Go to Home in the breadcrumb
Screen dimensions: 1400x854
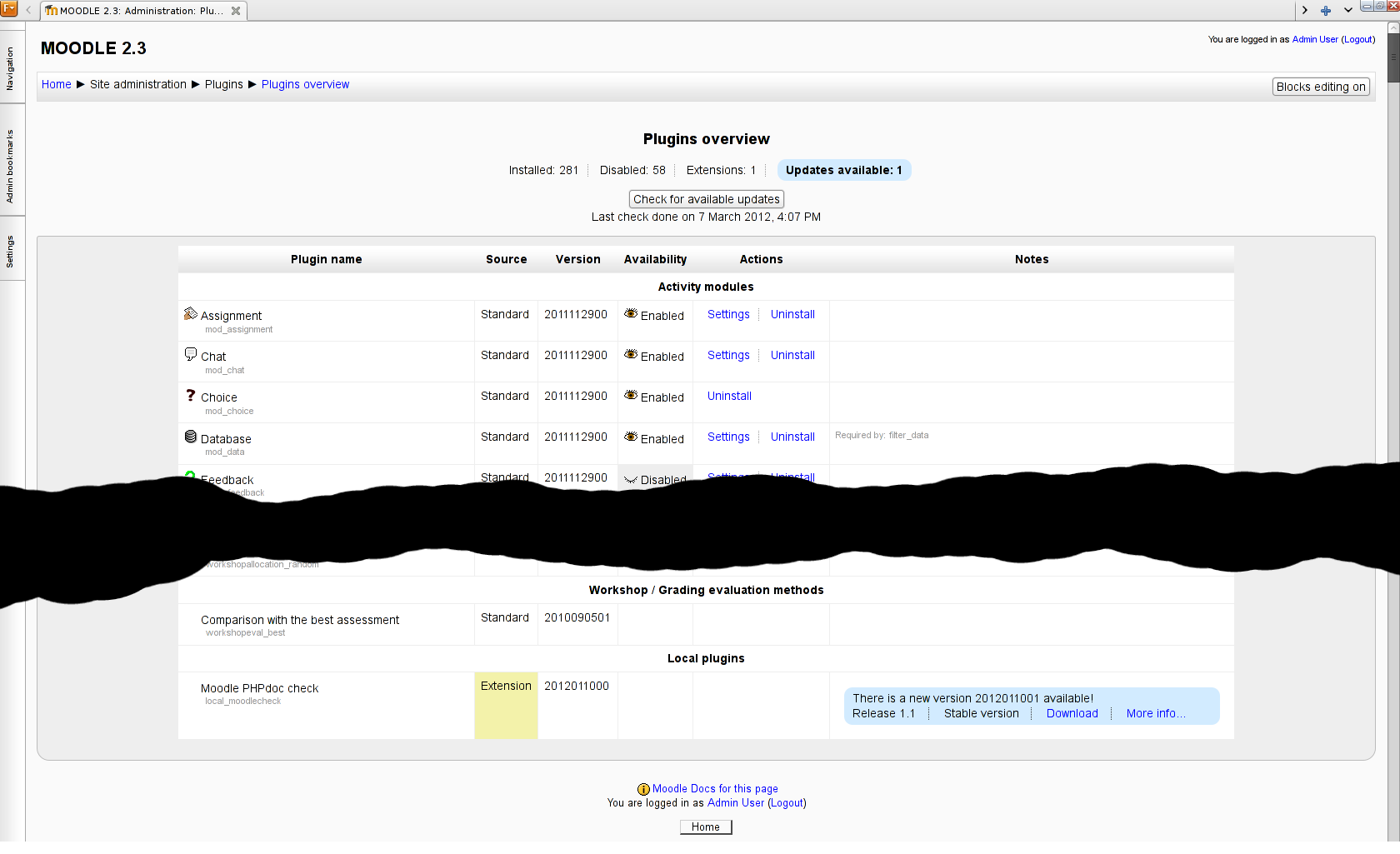pos(57,84)
